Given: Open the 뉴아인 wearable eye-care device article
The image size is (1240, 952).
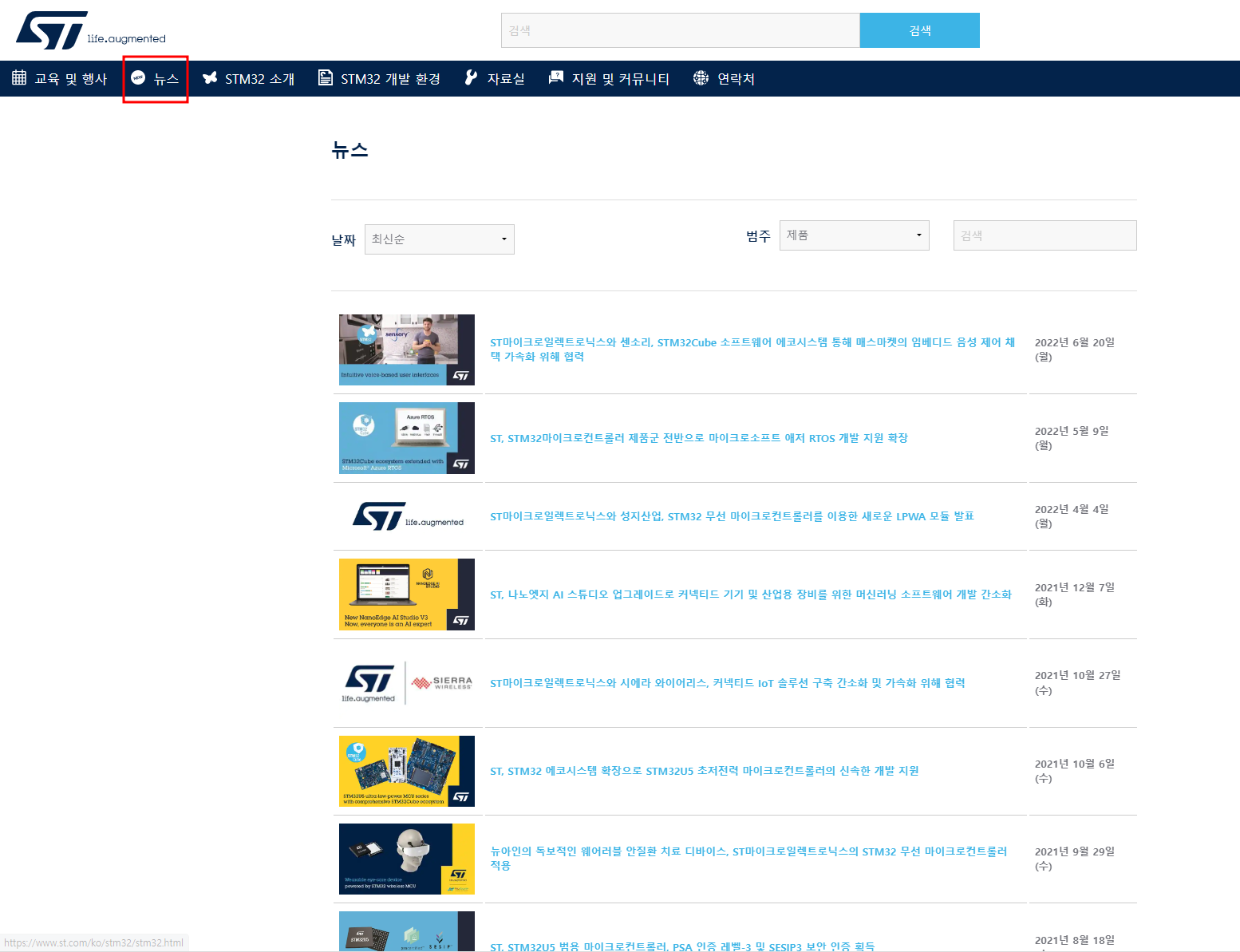Looking at the screenshot, I should pos(748,859).
